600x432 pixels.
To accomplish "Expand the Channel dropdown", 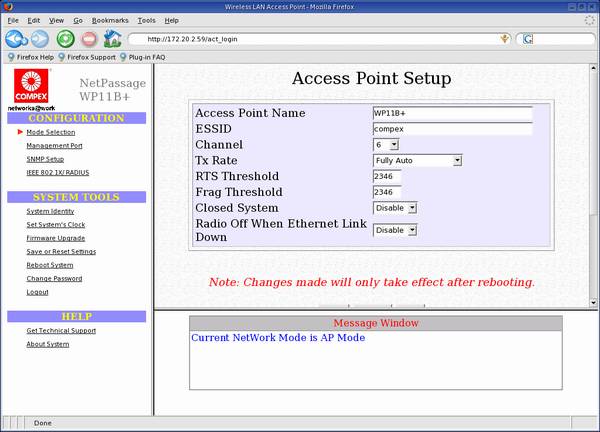I will [386, 145].
